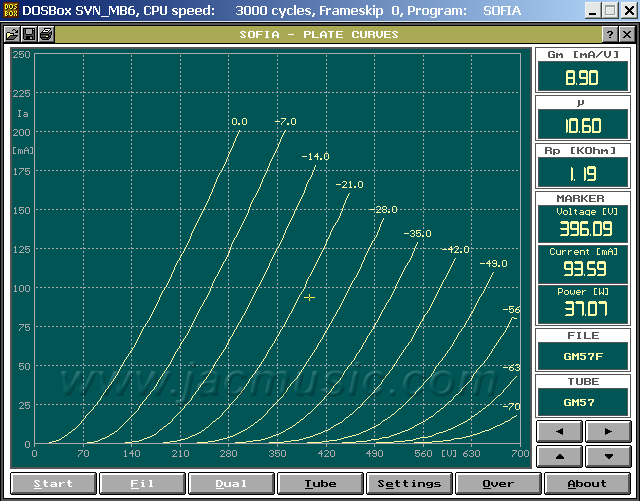Click the -70 curve label
This screenshot has height=501, width=640.
511,407
